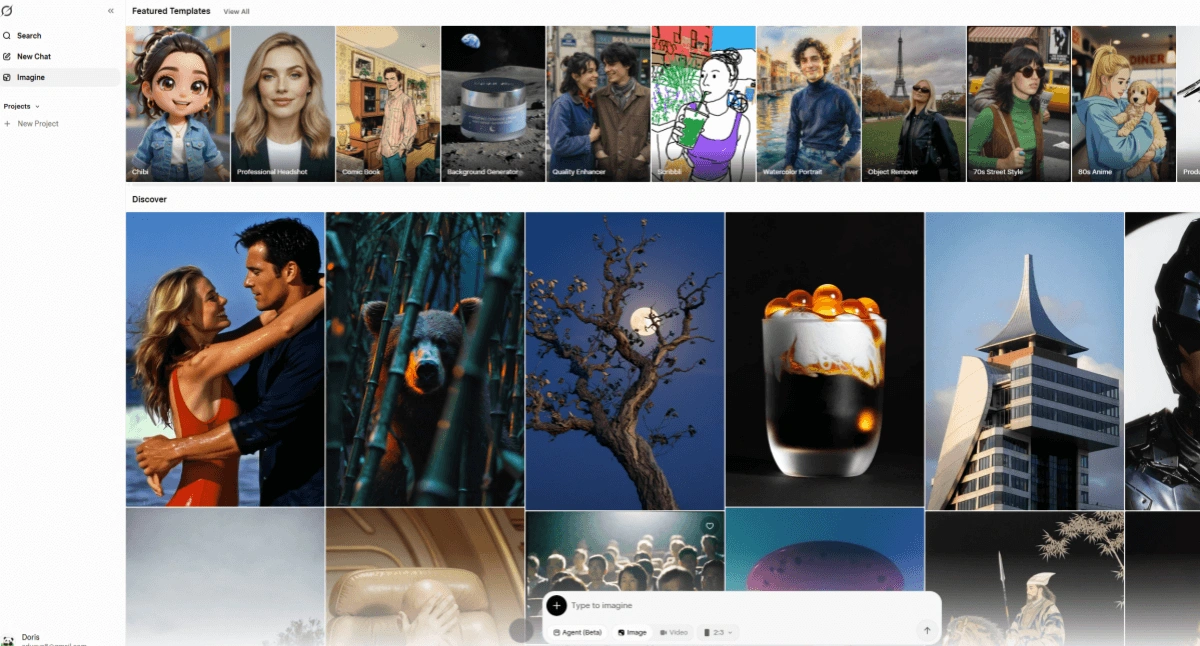1200x646 pixels.
Task: Open the 70s Street Style template
Action: (1019, 103)
